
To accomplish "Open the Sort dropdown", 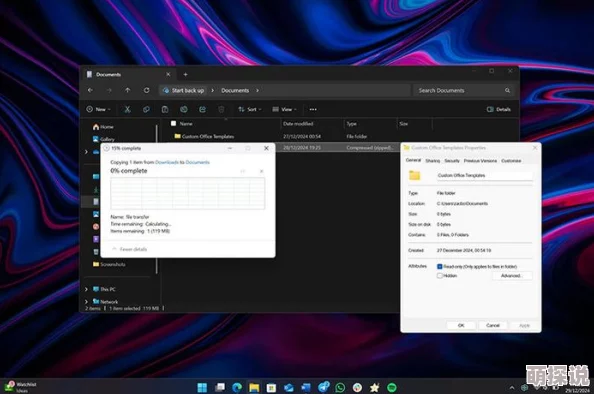I will [250, 109].
